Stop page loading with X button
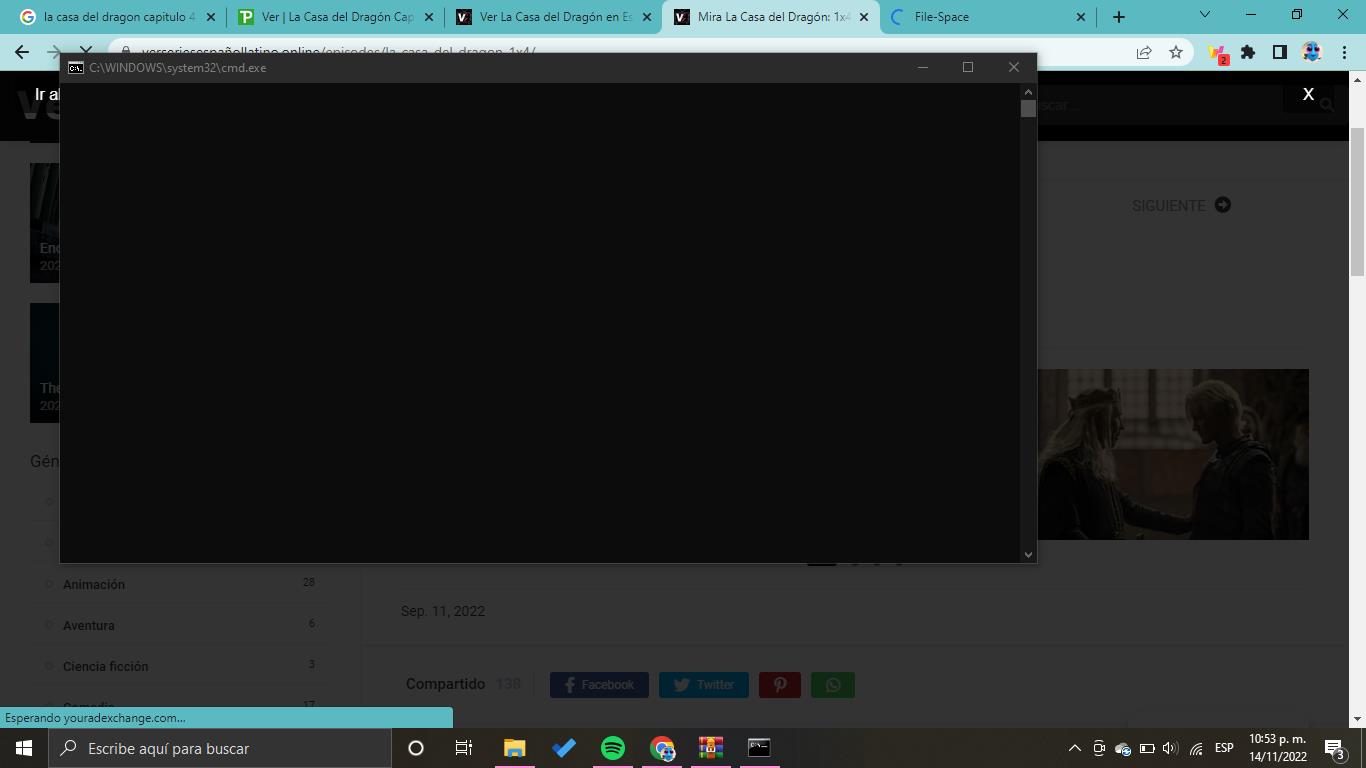The height and width of the screenshot is (768, 1366). click(x=86, y=52)
